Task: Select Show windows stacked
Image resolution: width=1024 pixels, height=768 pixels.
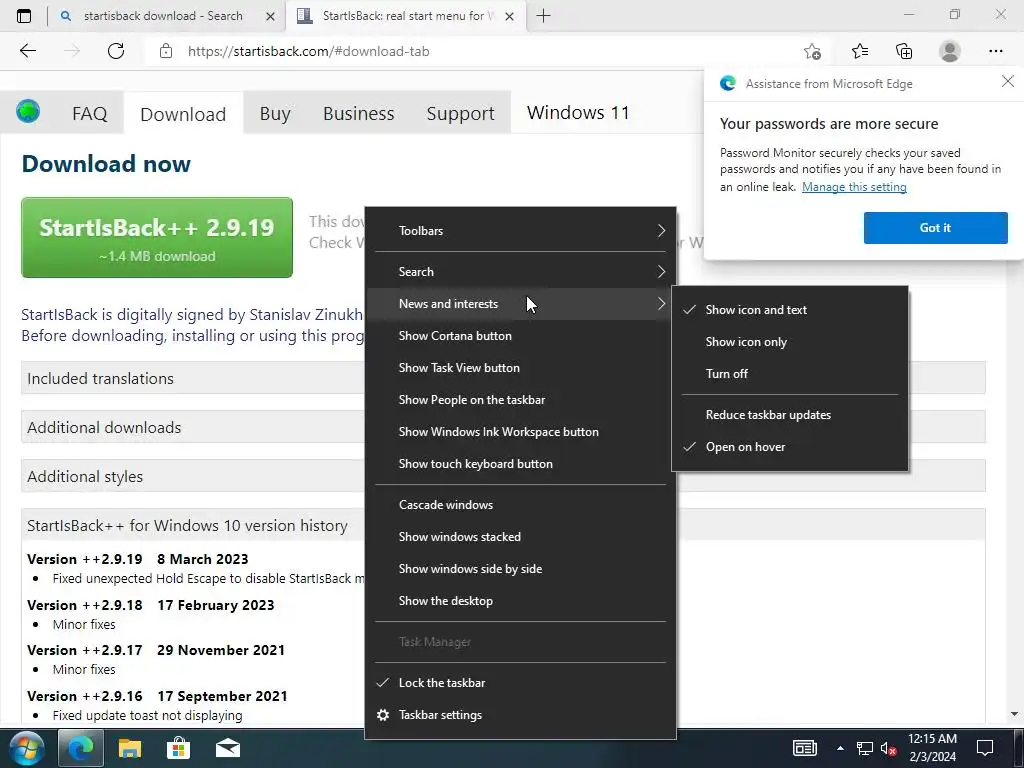Action: tap(520, 537)
